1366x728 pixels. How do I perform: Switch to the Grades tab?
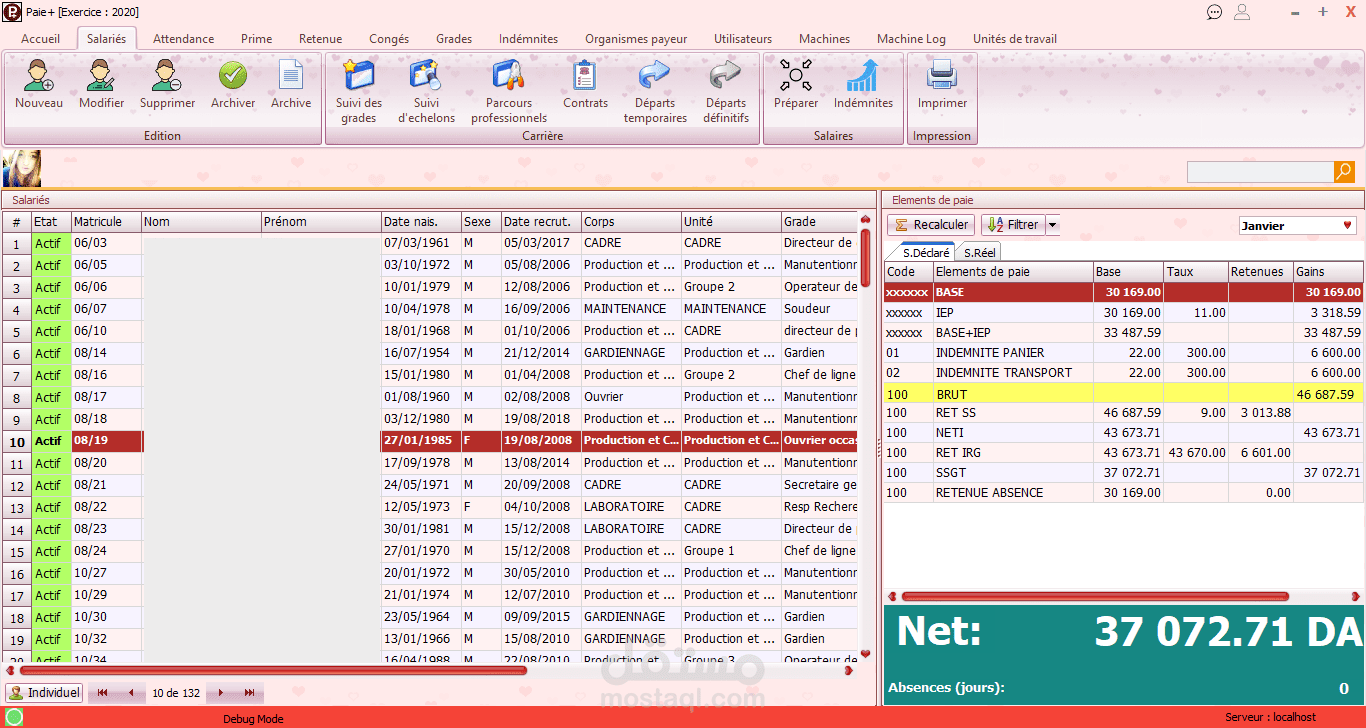point(454,39)
